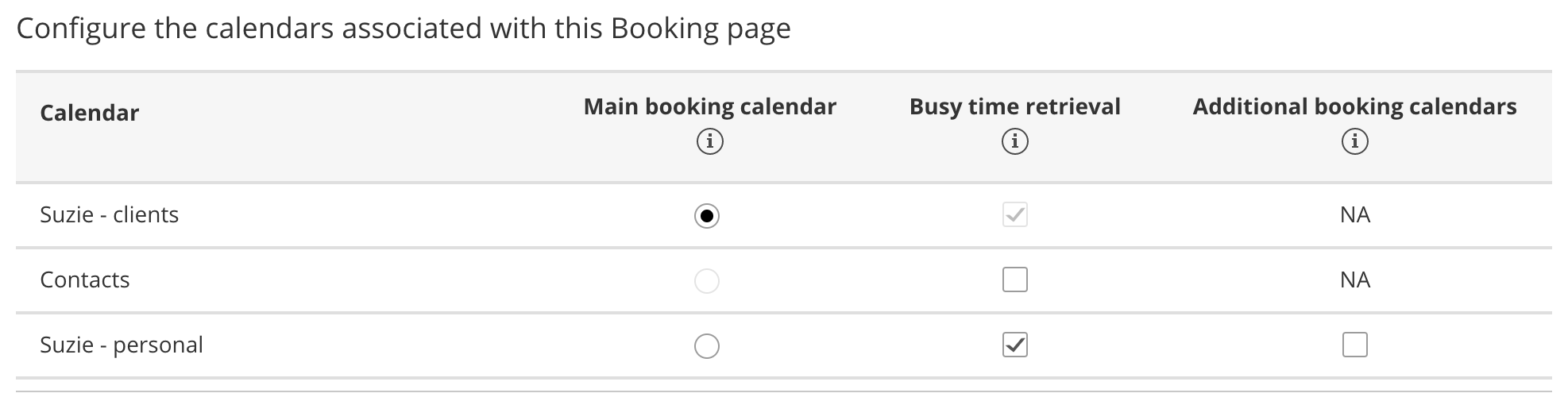
Task: Disable busy time retrieval for Suzie - personal
Action: (1014, 345)
